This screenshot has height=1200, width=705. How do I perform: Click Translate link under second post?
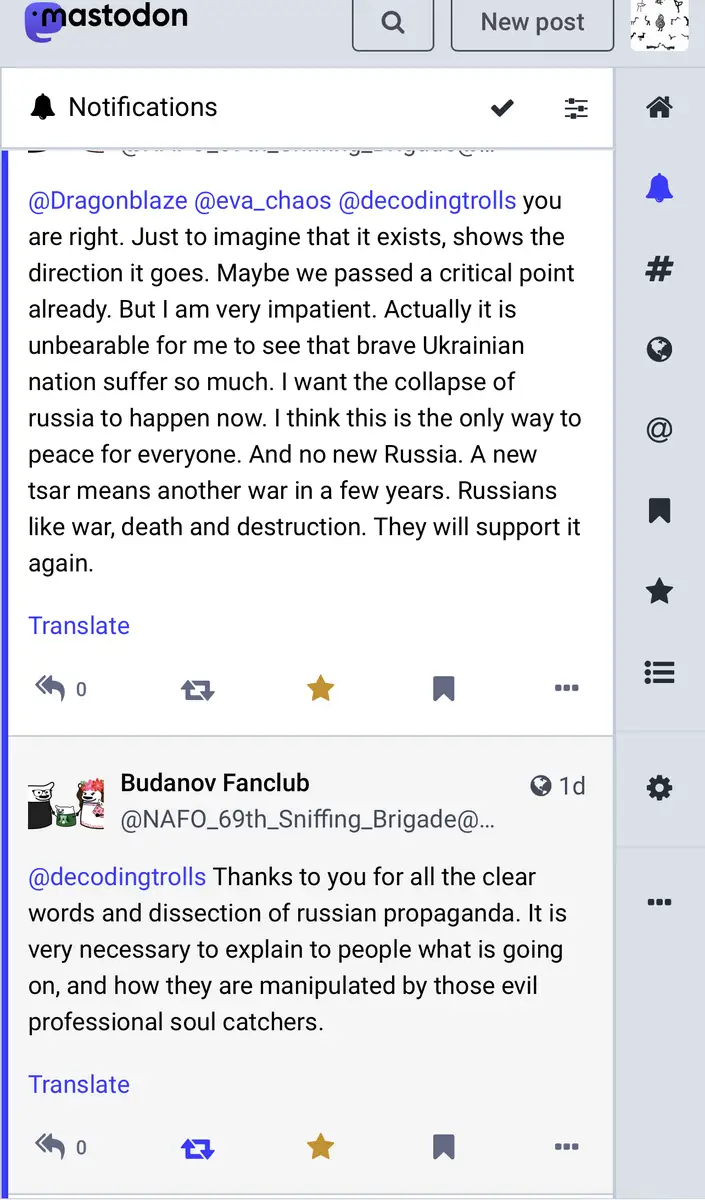click(79, 1084)
